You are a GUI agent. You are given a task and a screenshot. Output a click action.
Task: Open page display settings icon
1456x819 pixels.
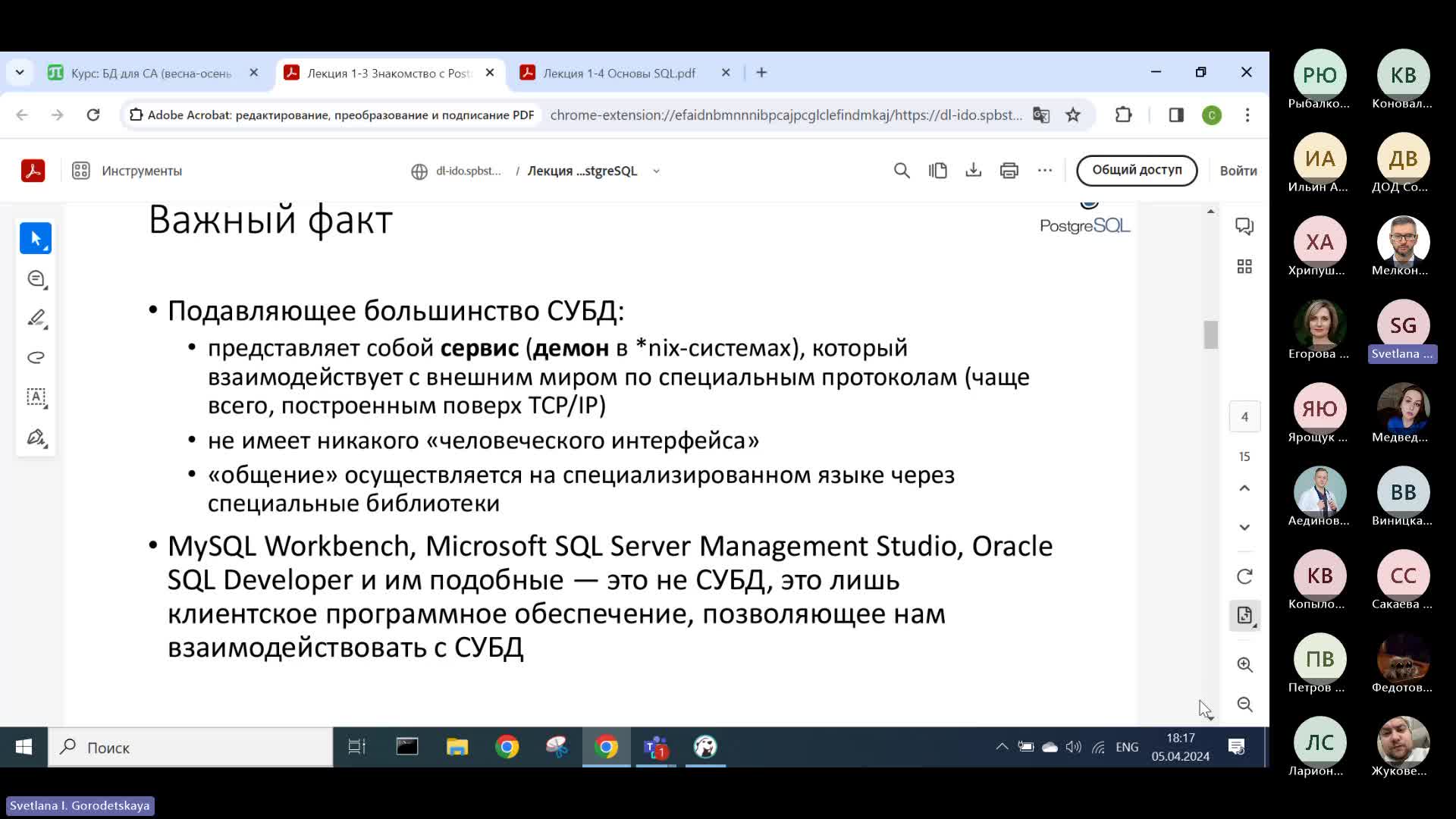point(1244,616)
